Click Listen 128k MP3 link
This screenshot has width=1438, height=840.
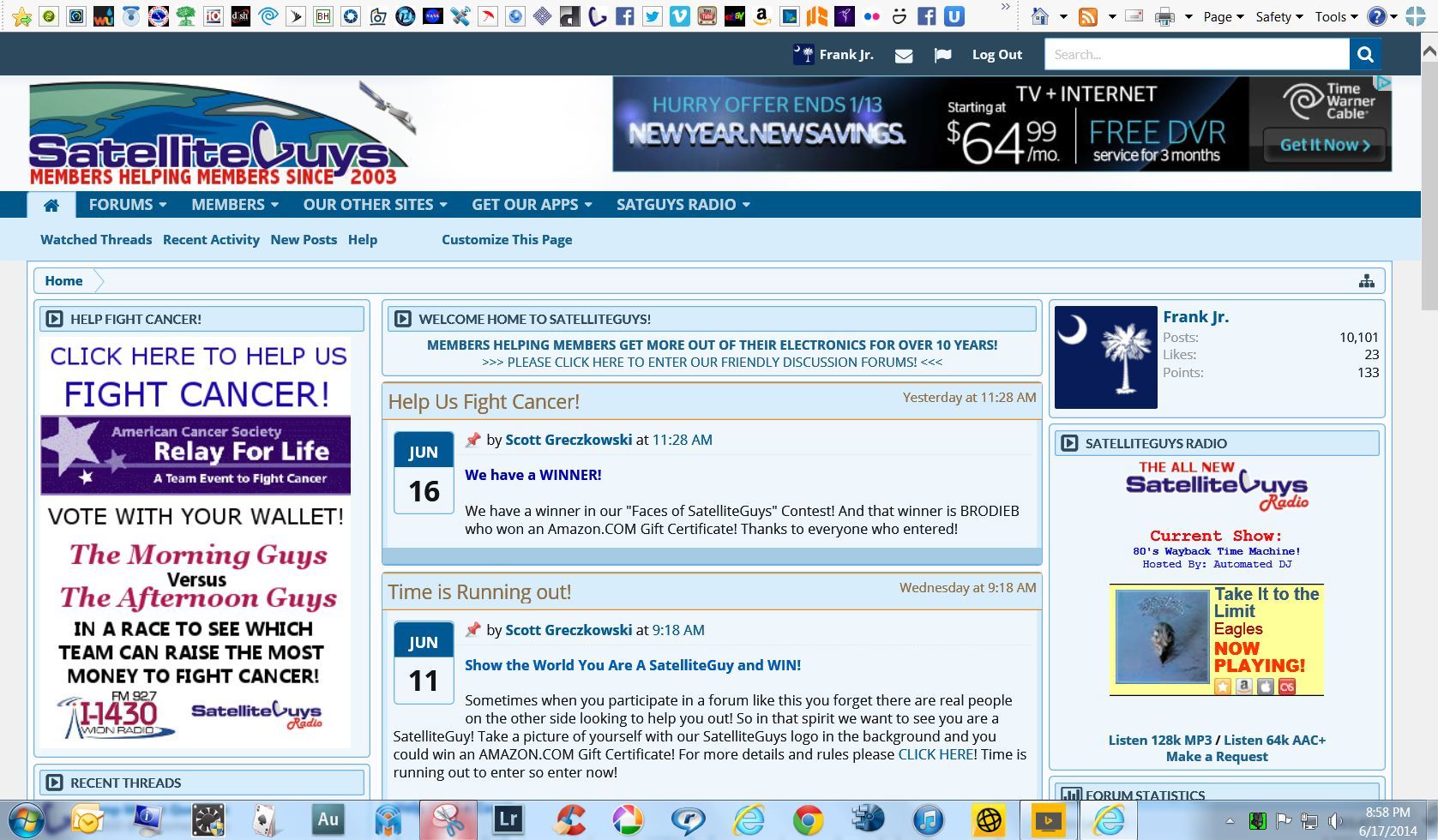tap(1160, 740)
